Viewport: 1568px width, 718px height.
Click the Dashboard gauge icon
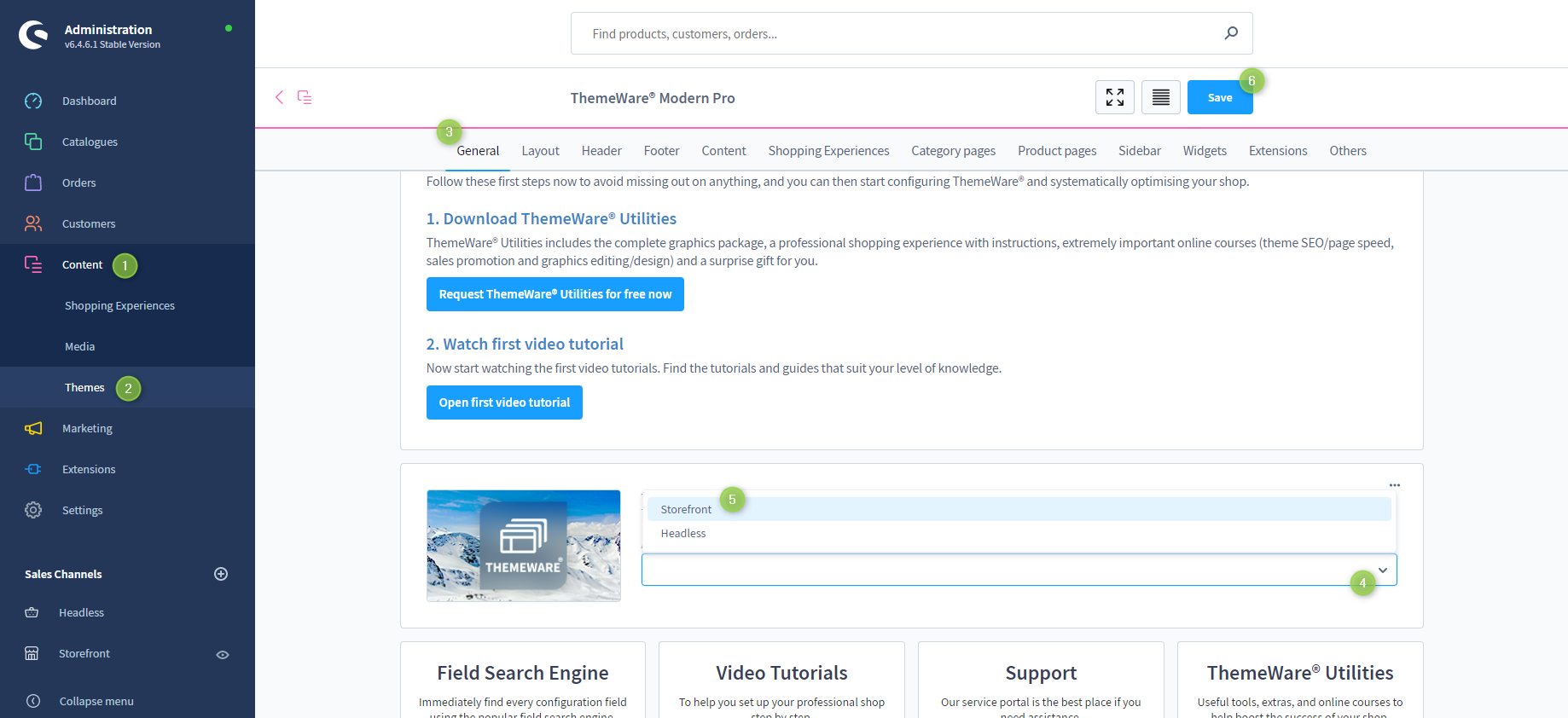[33, 101]
